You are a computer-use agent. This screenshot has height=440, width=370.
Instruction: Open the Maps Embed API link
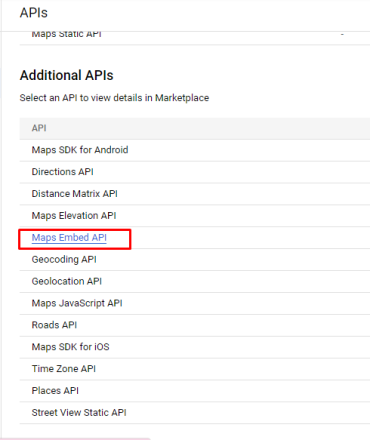pyautogui.click(x=69, y=238)
